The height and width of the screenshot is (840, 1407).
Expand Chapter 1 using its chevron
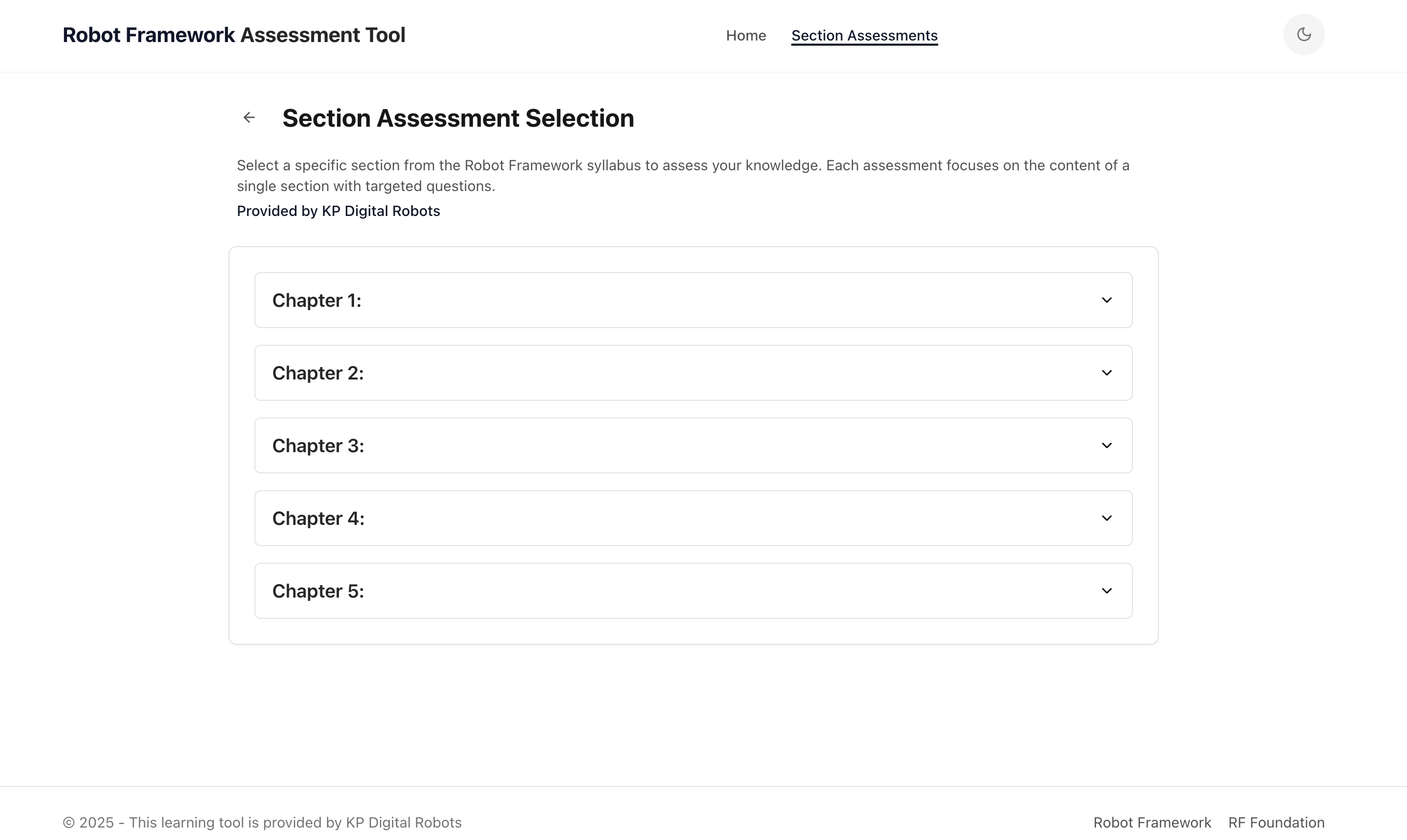point(1106,300)
